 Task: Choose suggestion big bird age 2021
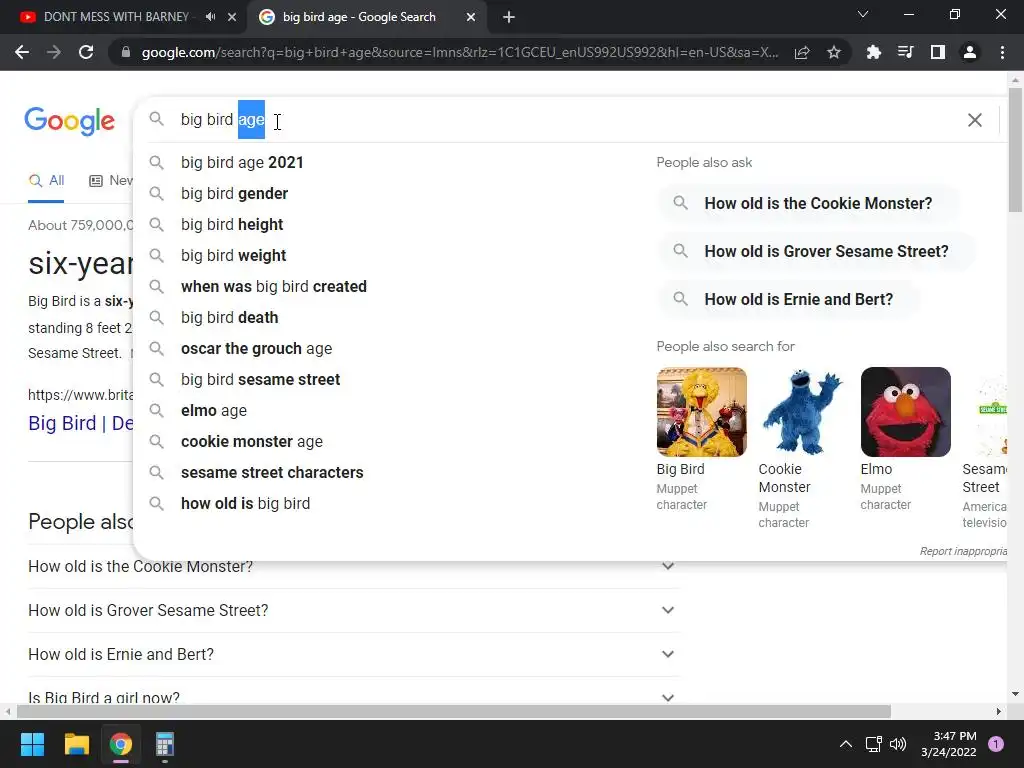[242, 163]
